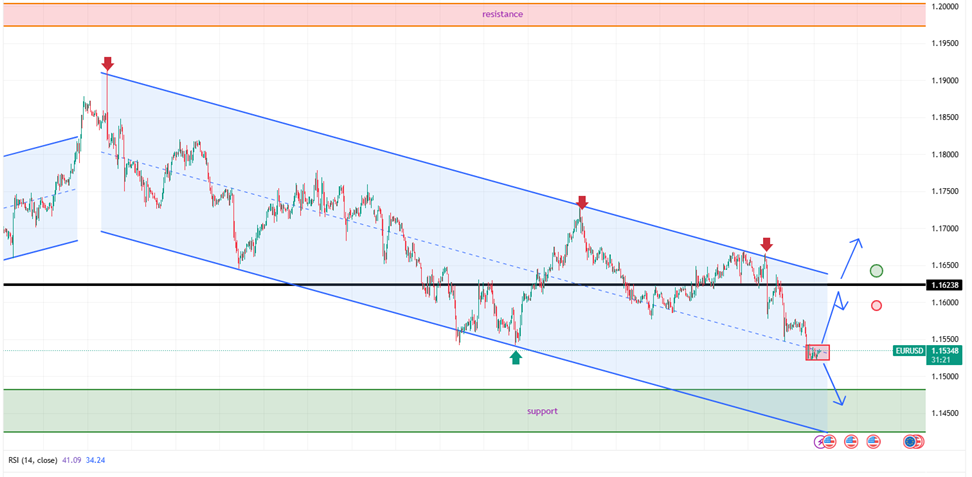Click the RSI (14, close) indicator legend
This screenshot has height=477, width=972.
coord(36,460)
